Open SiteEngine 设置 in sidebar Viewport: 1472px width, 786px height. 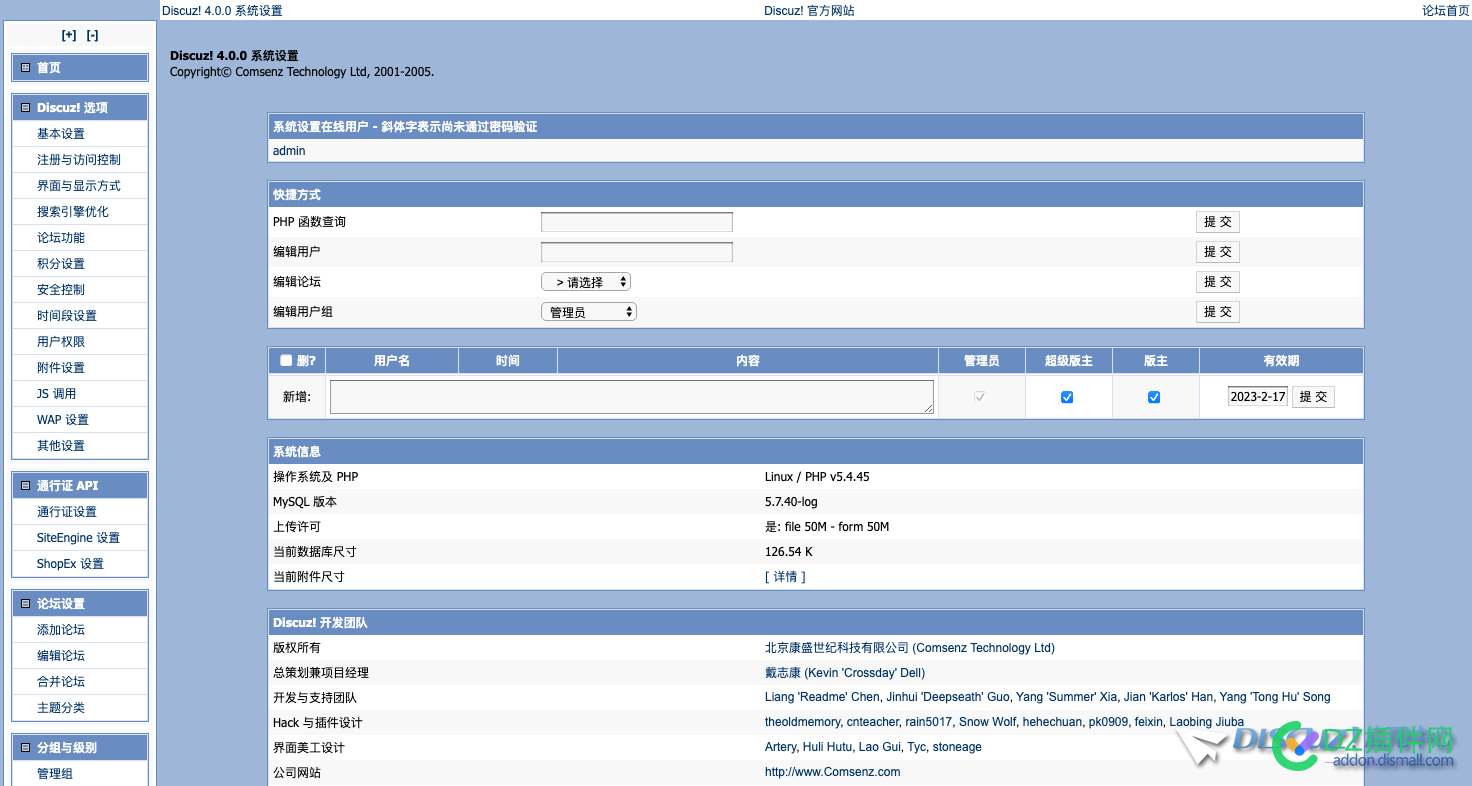pyautogui.click(x=78, y=538)
